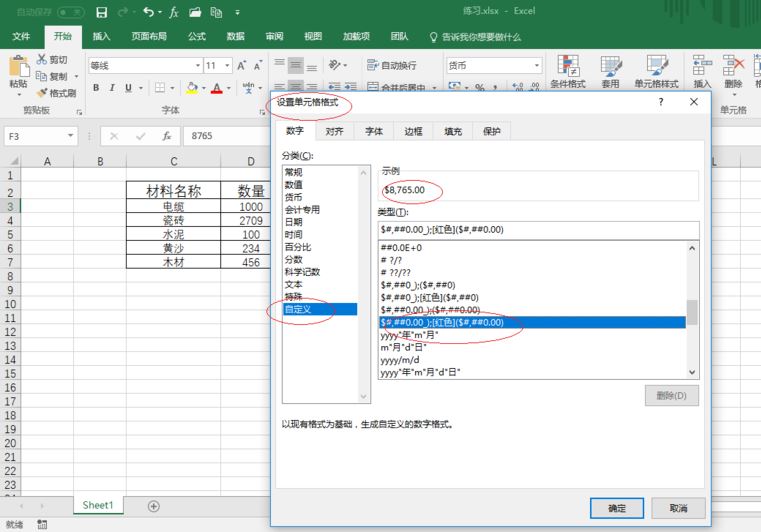This screenshot has height=532, width=761.
Task: Click the new sheet plus icon
Action: [153, 506]
